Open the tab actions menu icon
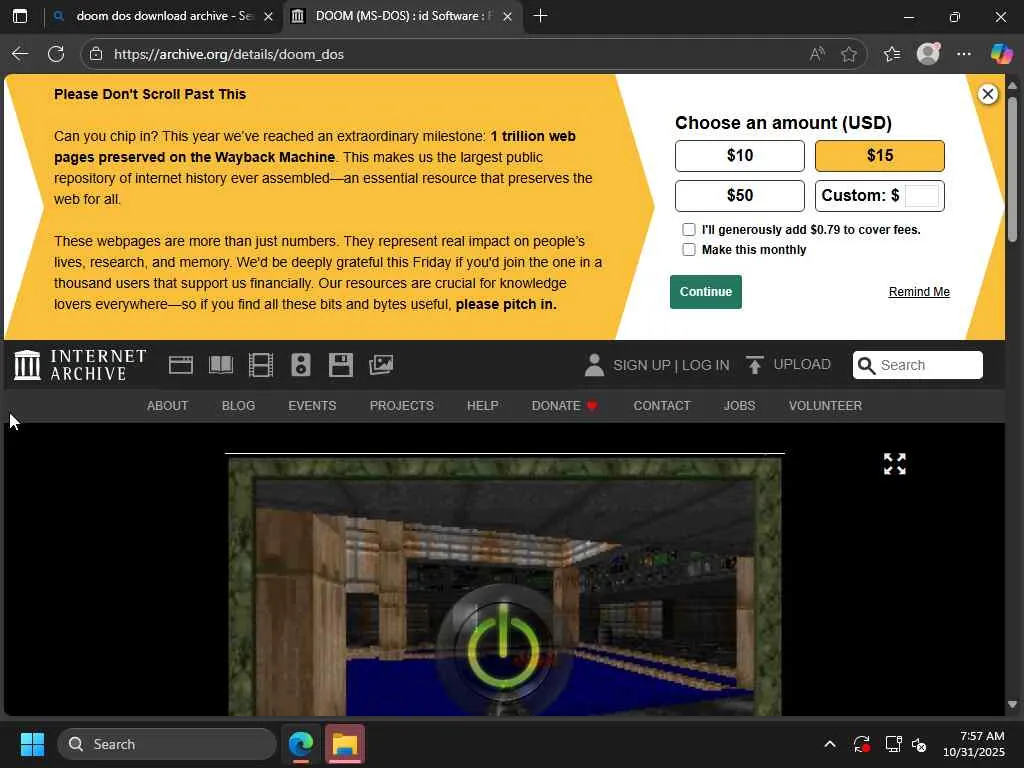The image size is (1024, 768). tap(20, 16)
